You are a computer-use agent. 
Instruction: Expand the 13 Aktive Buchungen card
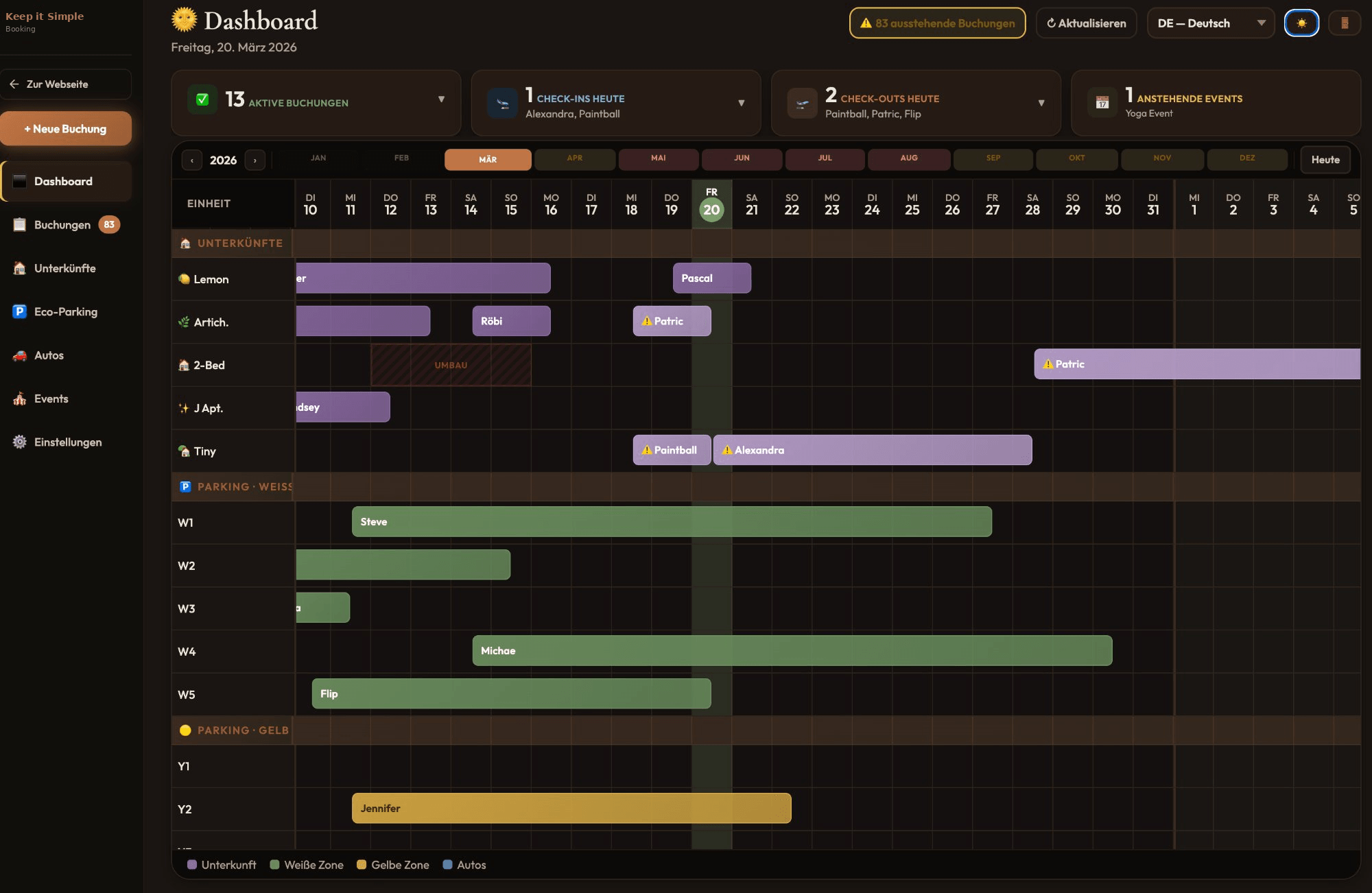tap(441, 100)
